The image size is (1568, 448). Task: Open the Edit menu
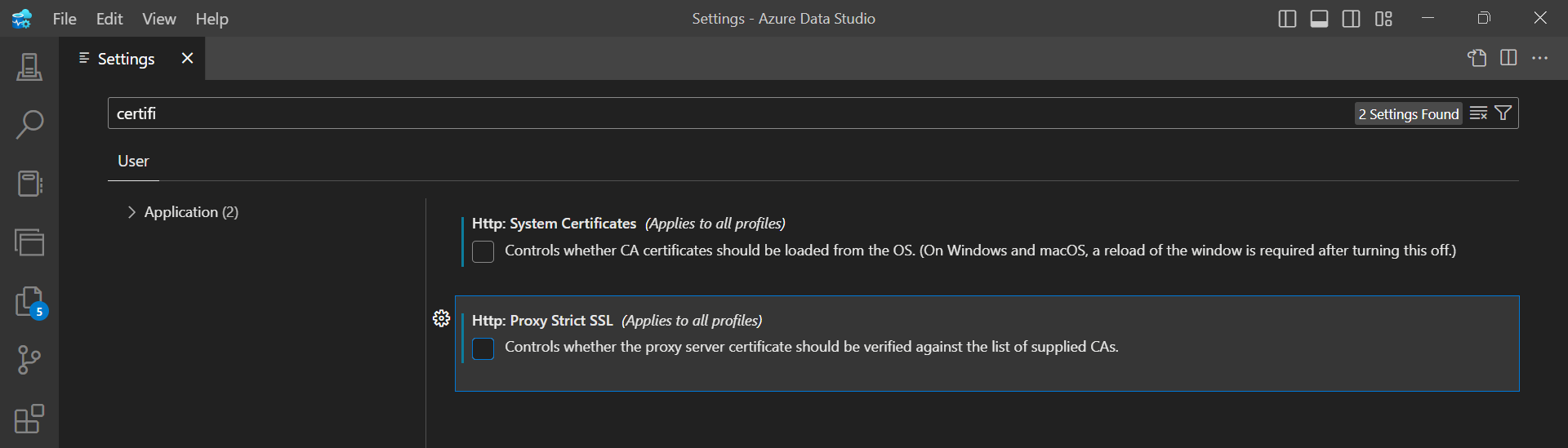109,19
